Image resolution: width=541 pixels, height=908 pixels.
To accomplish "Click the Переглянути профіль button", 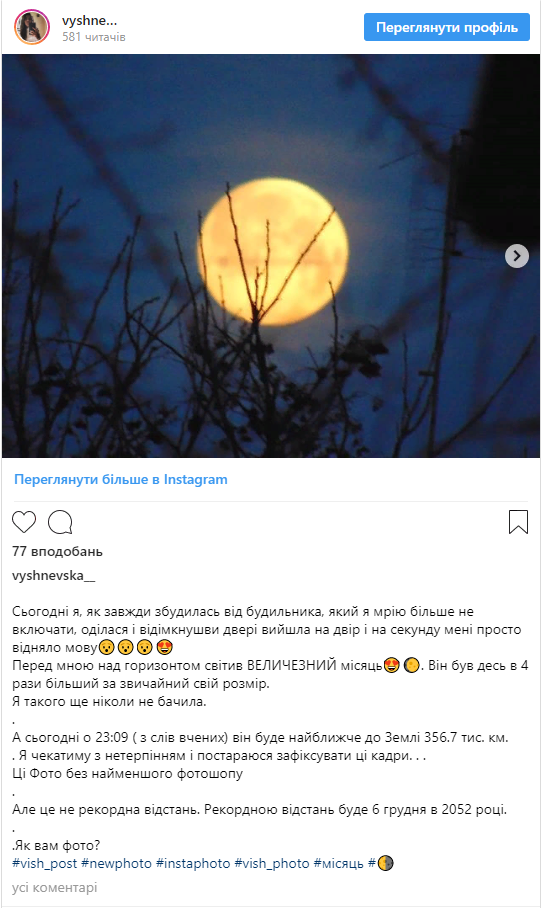I will (x=447, y=27).
